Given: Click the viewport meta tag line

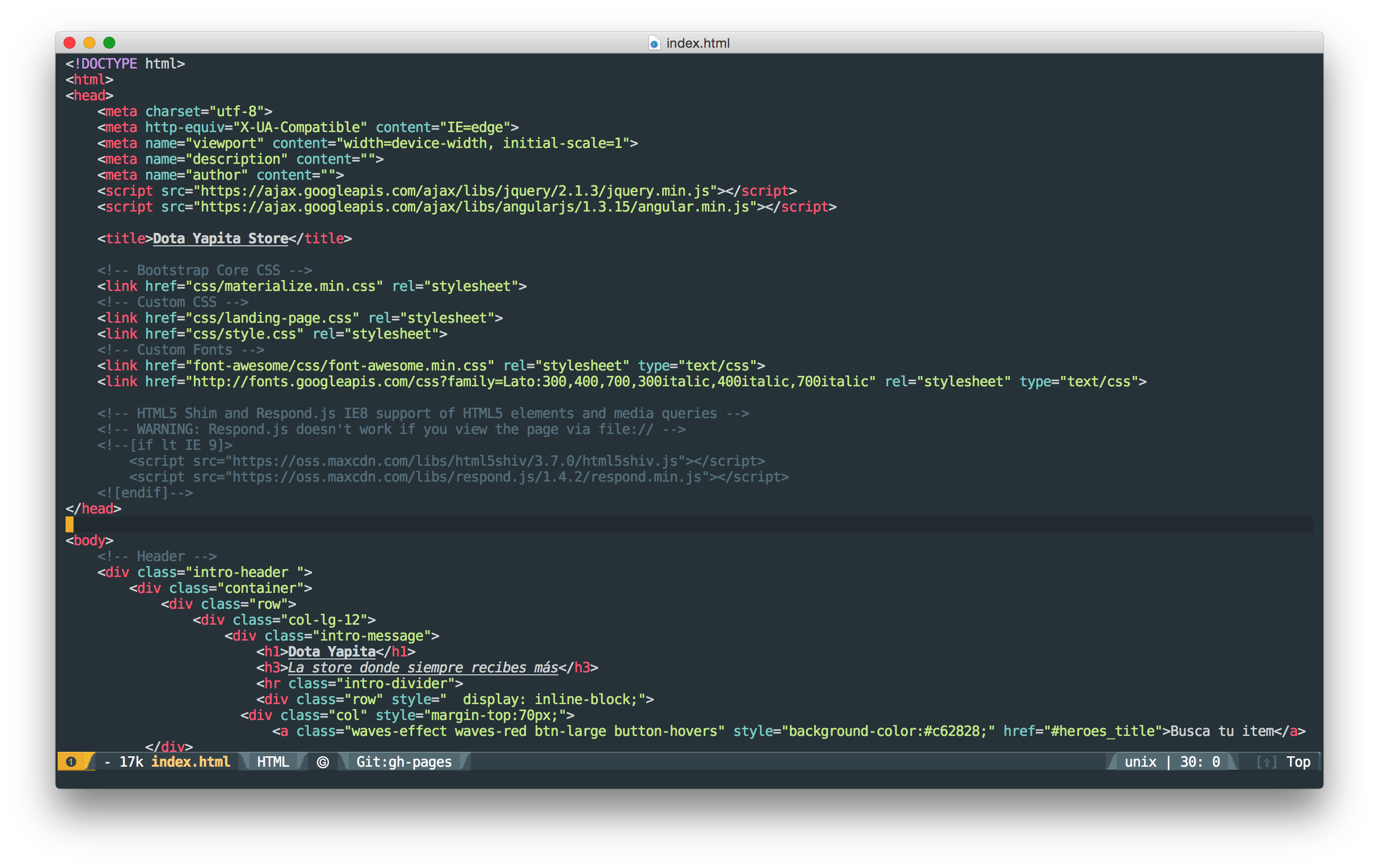Looking at the screenshot, I should (367, 143).
